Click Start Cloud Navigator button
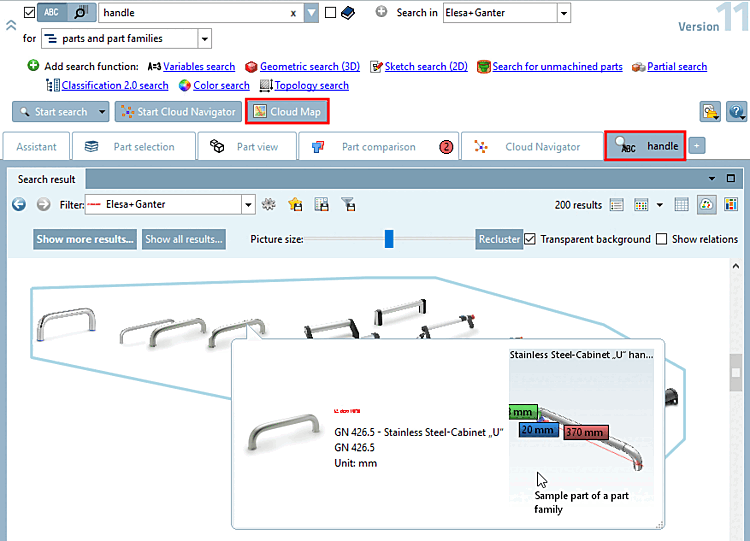The image size is (750, 541). (x=178, y=112)
